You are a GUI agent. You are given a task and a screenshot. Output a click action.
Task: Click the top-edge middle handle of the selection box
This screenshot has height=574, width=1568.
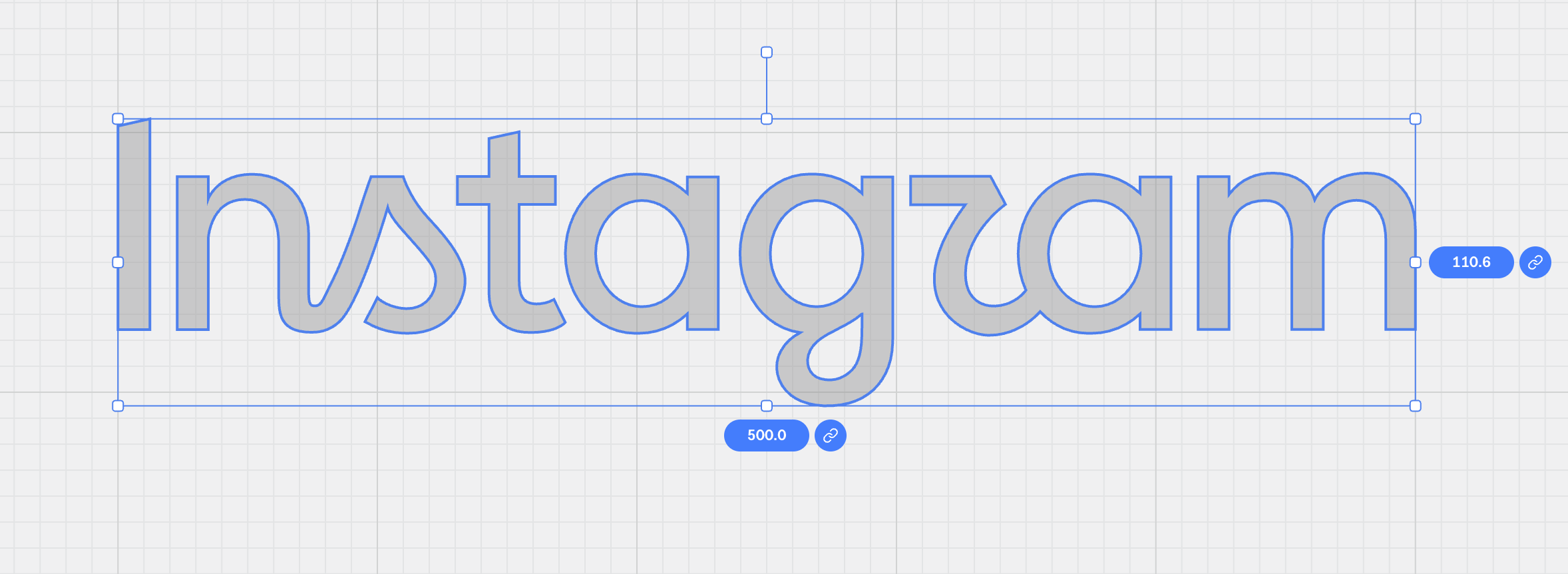click(767, 119)
